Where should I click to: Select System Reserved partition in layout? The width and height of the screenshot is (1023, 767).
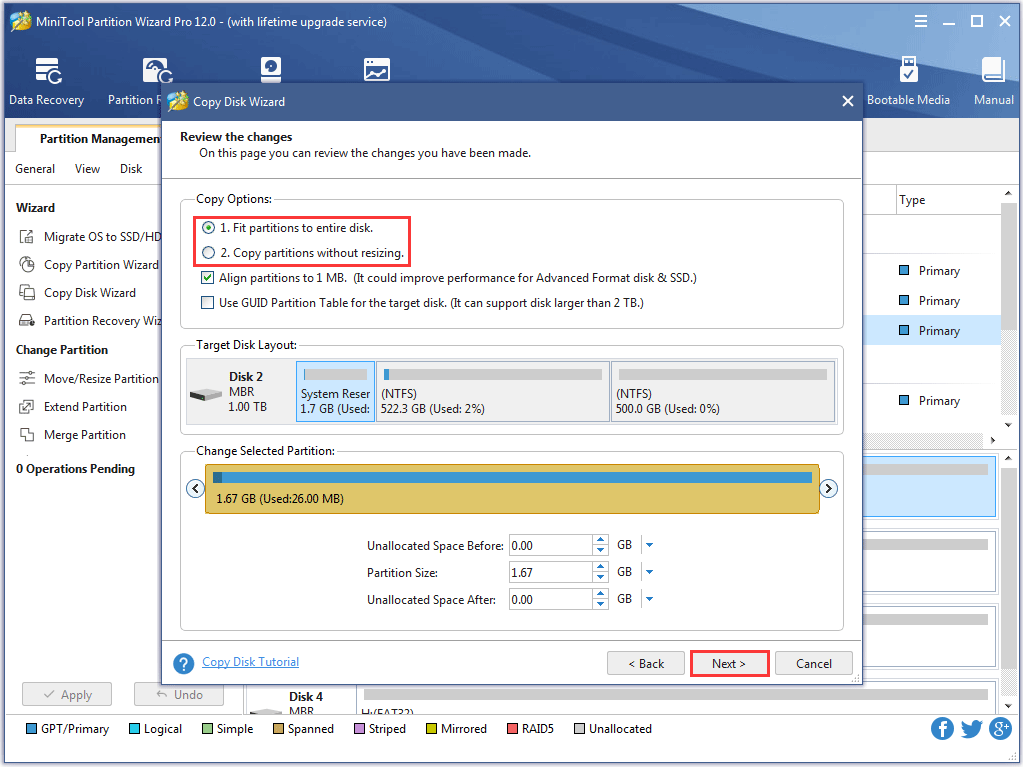point(335,392)
